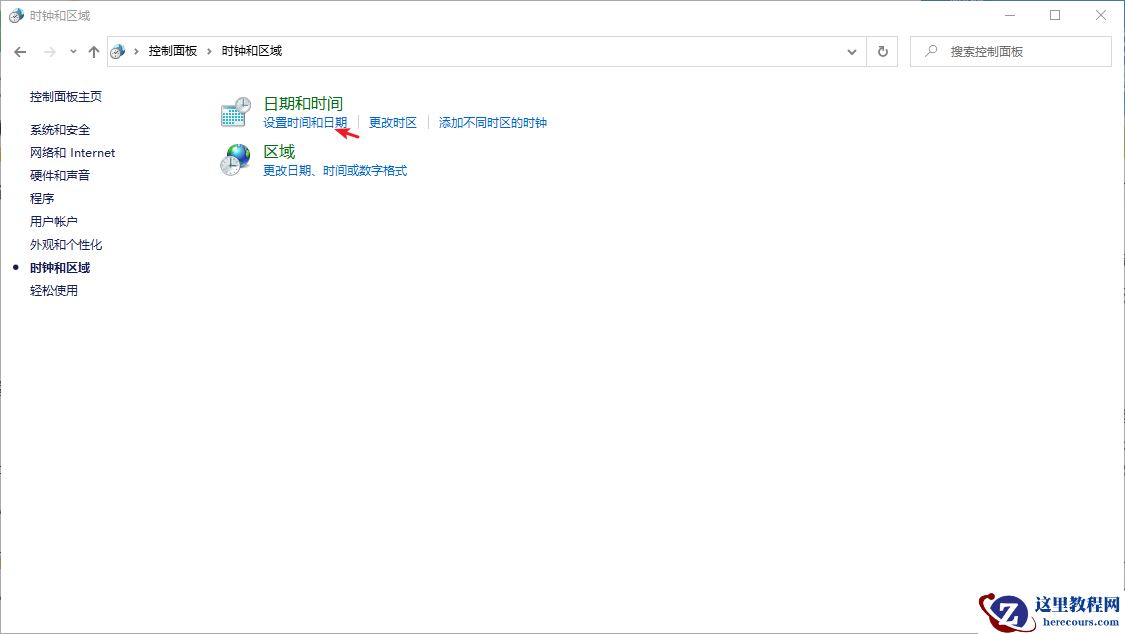Viewport: 1125px width, 634px height.
Task: Click the Control Panel icon in address bar
Action: coord(117,50)
